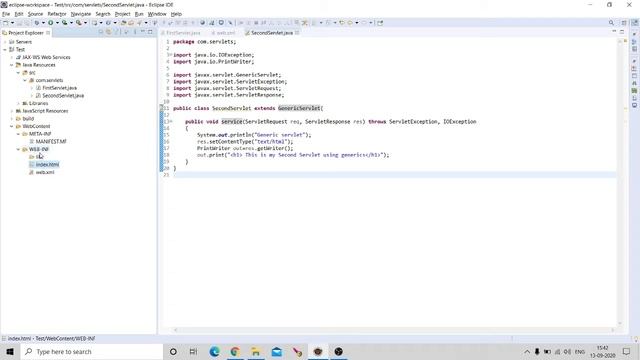Collapse all in Project Explorer toolbar

coord(101,32)
